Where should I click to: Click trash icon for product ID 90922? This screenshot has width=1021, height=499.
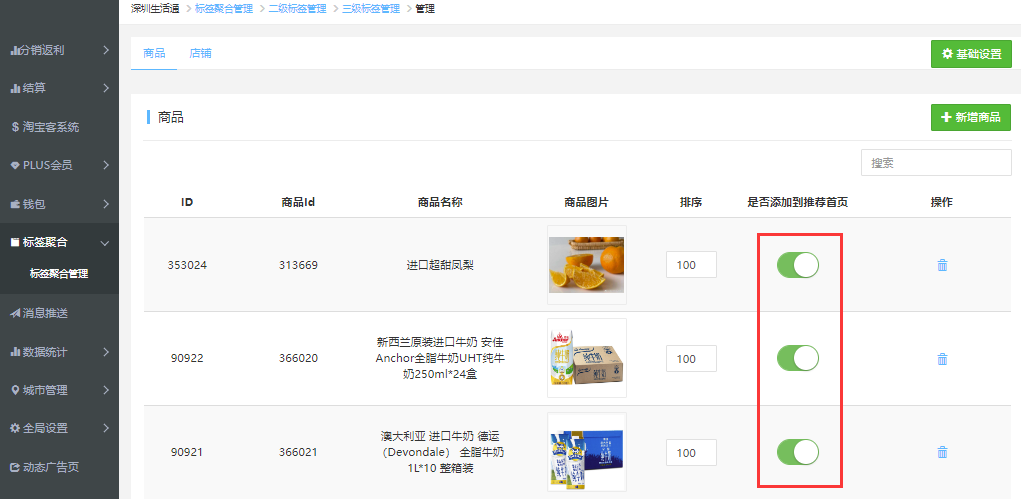click(941, 359)
